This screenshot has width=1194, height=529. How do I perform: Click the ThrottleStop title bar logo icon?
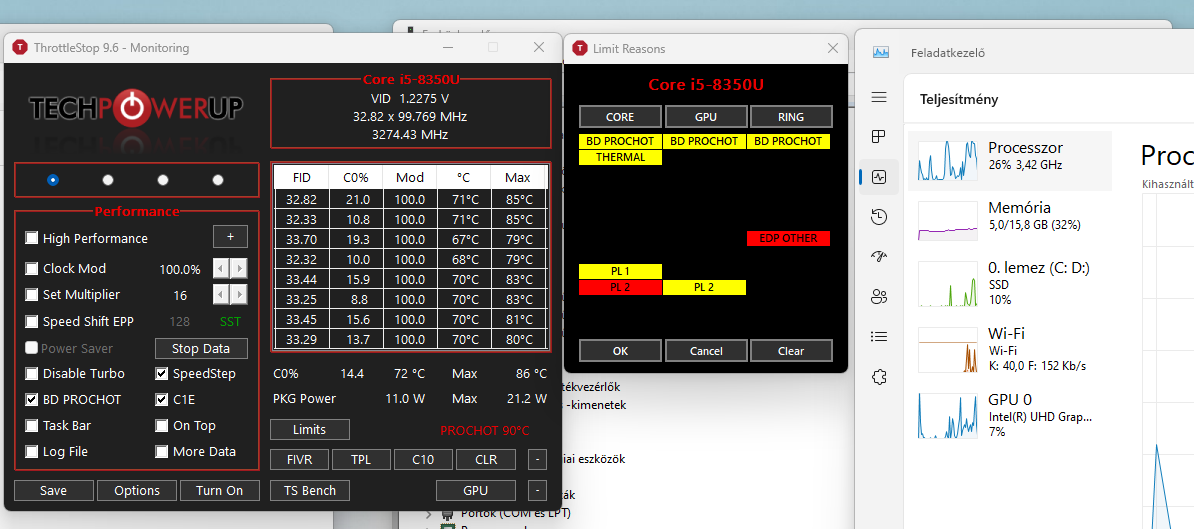(x=21, y=48)
